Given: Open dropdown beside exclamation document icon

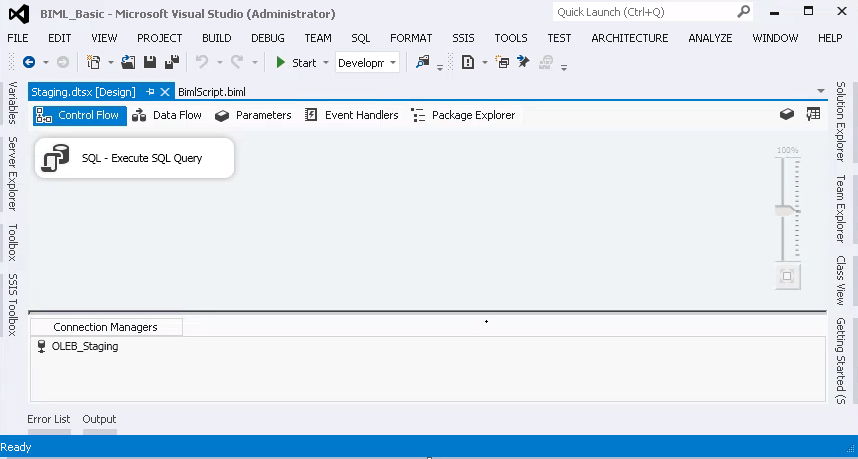Looking at the screenshot, I should click(484, 63).
